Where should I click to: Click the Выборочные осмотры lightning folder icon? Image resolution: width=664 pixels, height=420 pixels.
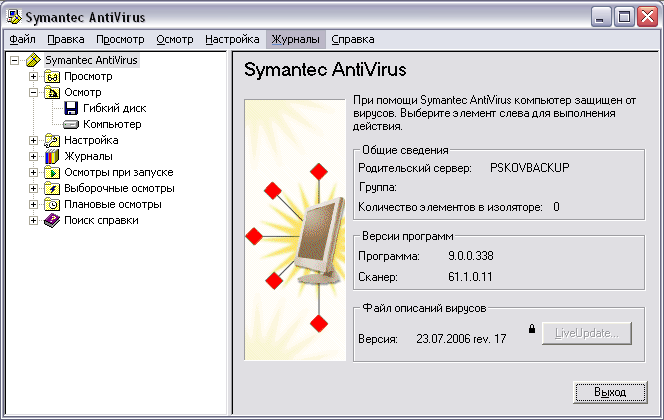[x=52, y=188]
